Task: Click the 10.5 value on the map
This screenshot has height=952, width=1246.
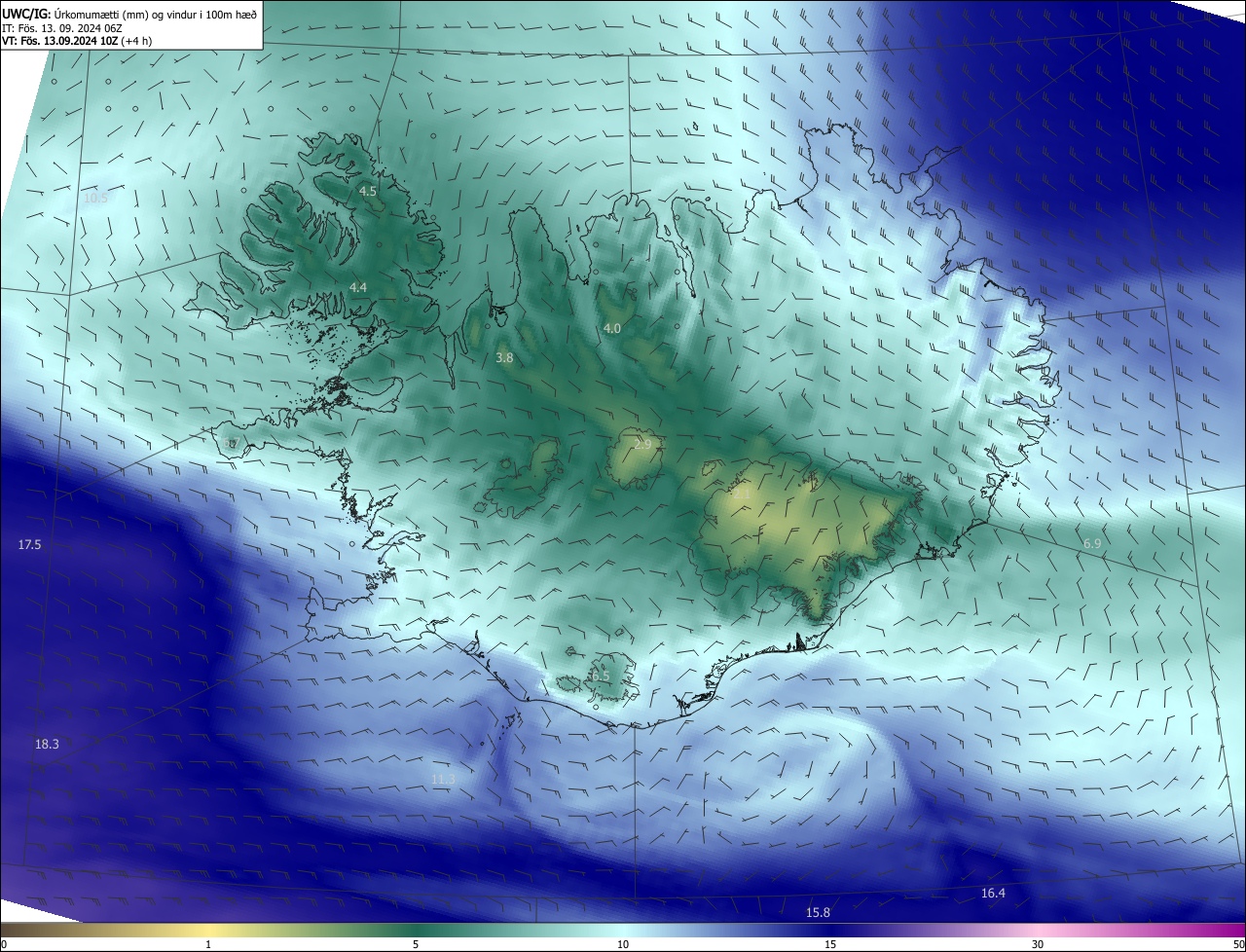Action: click(95, 198)
